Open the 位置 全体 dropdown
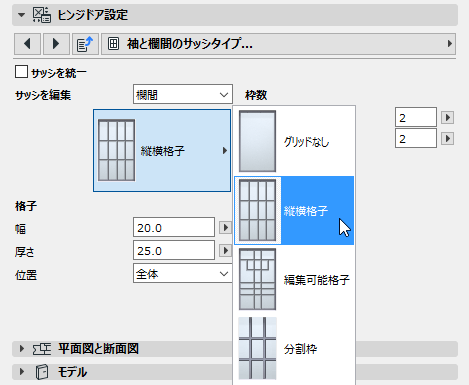Viewport: 469px width, 385px height. pos(183,273)
